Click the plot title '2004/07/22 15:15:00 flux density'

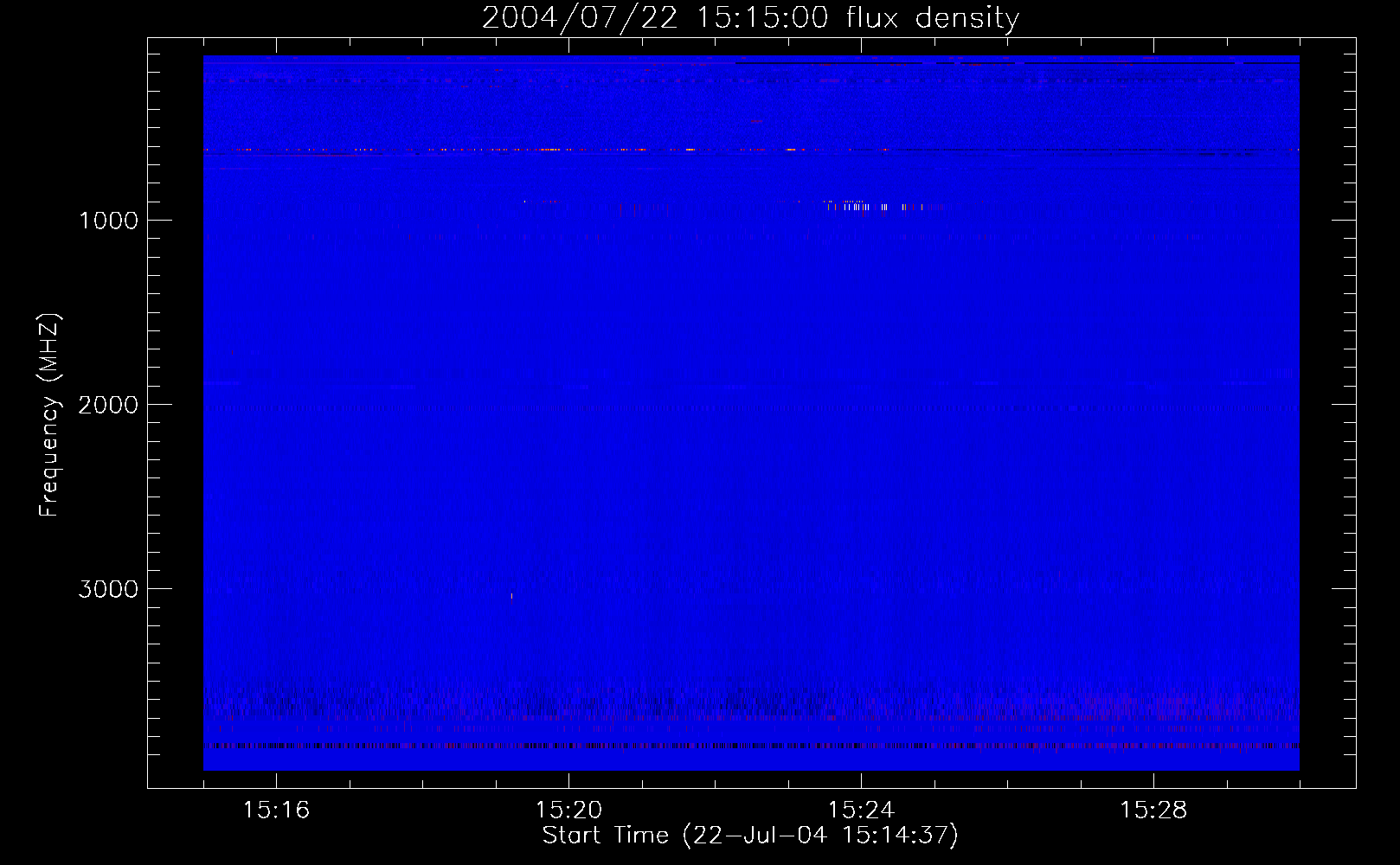[750, 17]
